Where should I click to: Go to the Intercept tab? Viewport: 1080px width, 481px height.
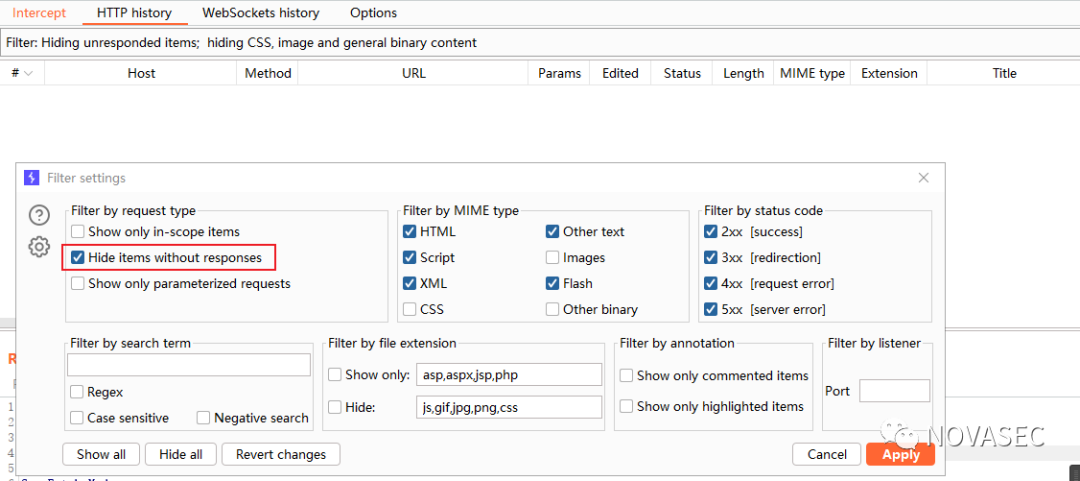[x=39, y=13]
